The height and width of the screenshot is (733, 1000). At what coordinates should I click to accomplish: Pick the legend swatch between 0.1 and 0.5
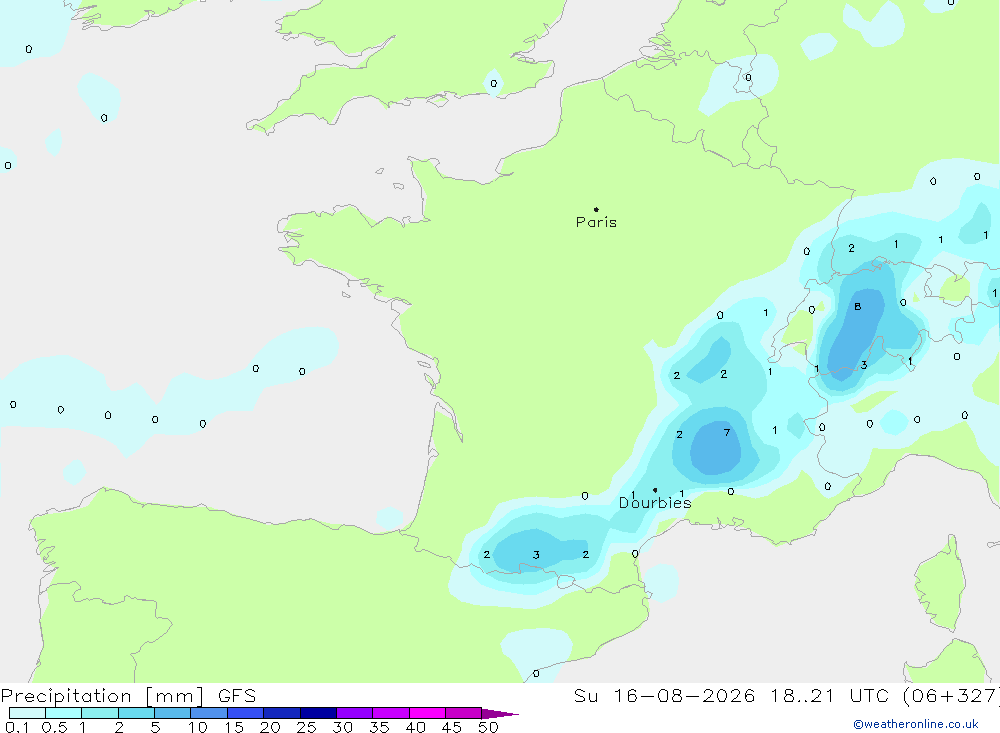(27, 713)
